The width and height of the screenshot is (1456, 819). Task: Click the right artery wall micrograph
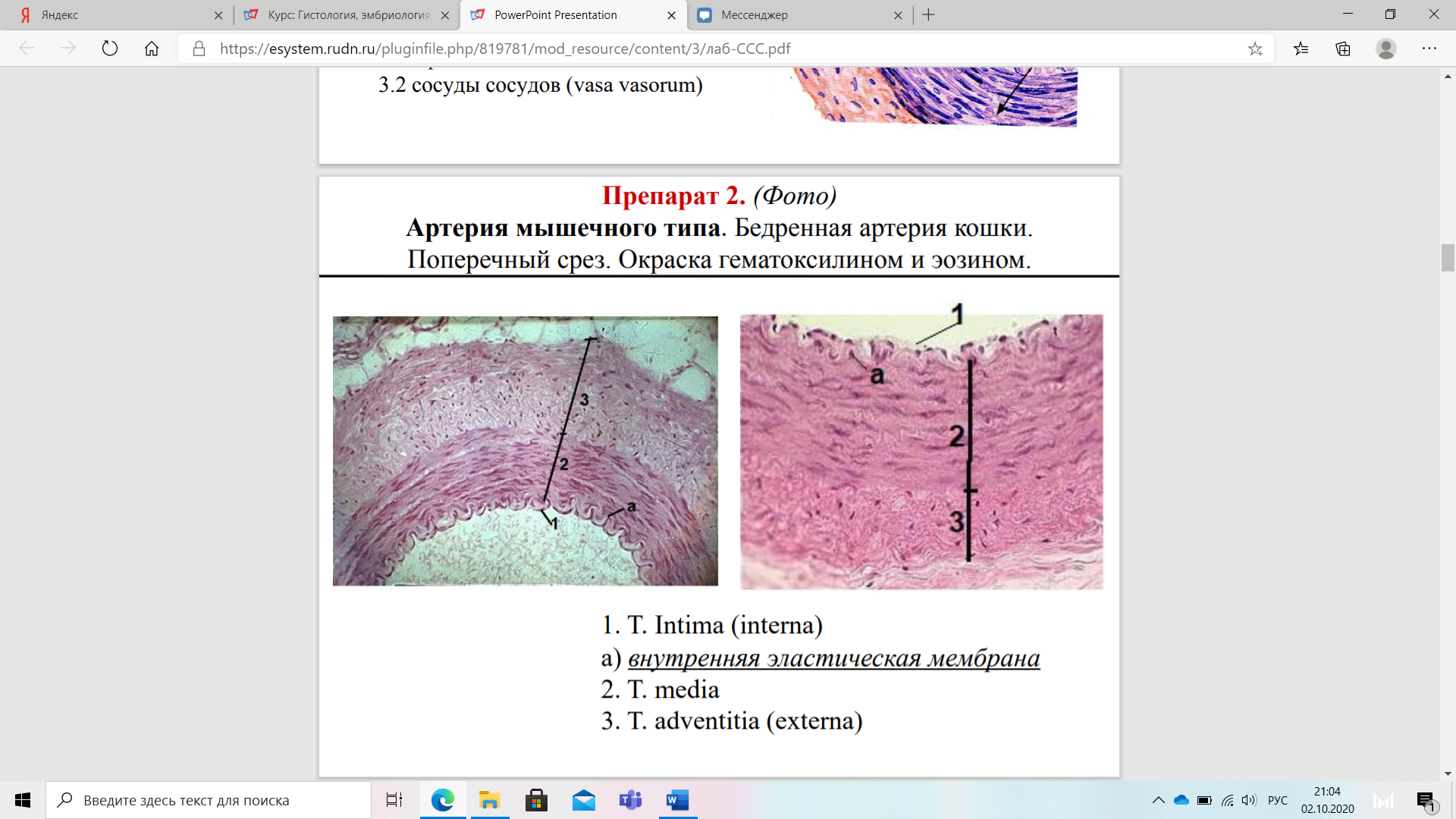(x=921, y=452)
